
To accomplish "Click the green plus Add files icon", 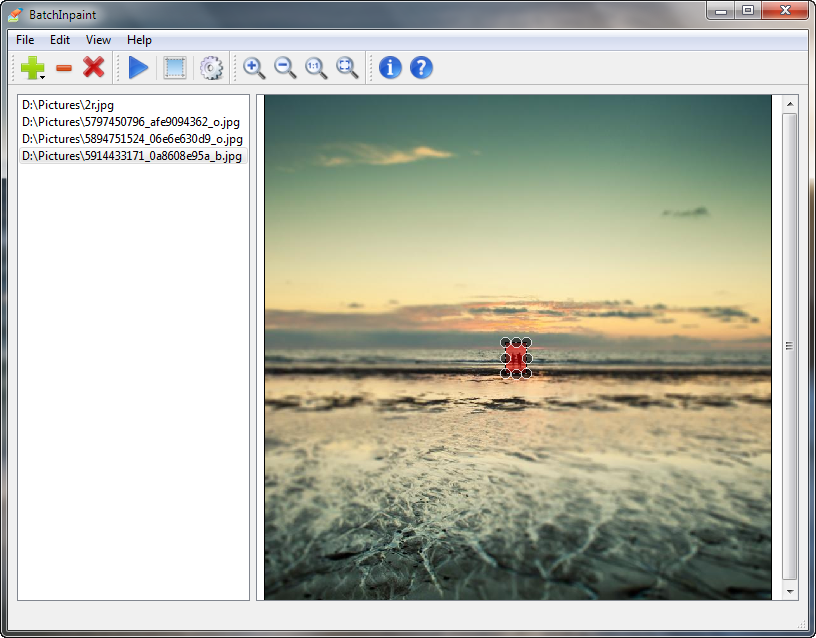I will [31, 68].
